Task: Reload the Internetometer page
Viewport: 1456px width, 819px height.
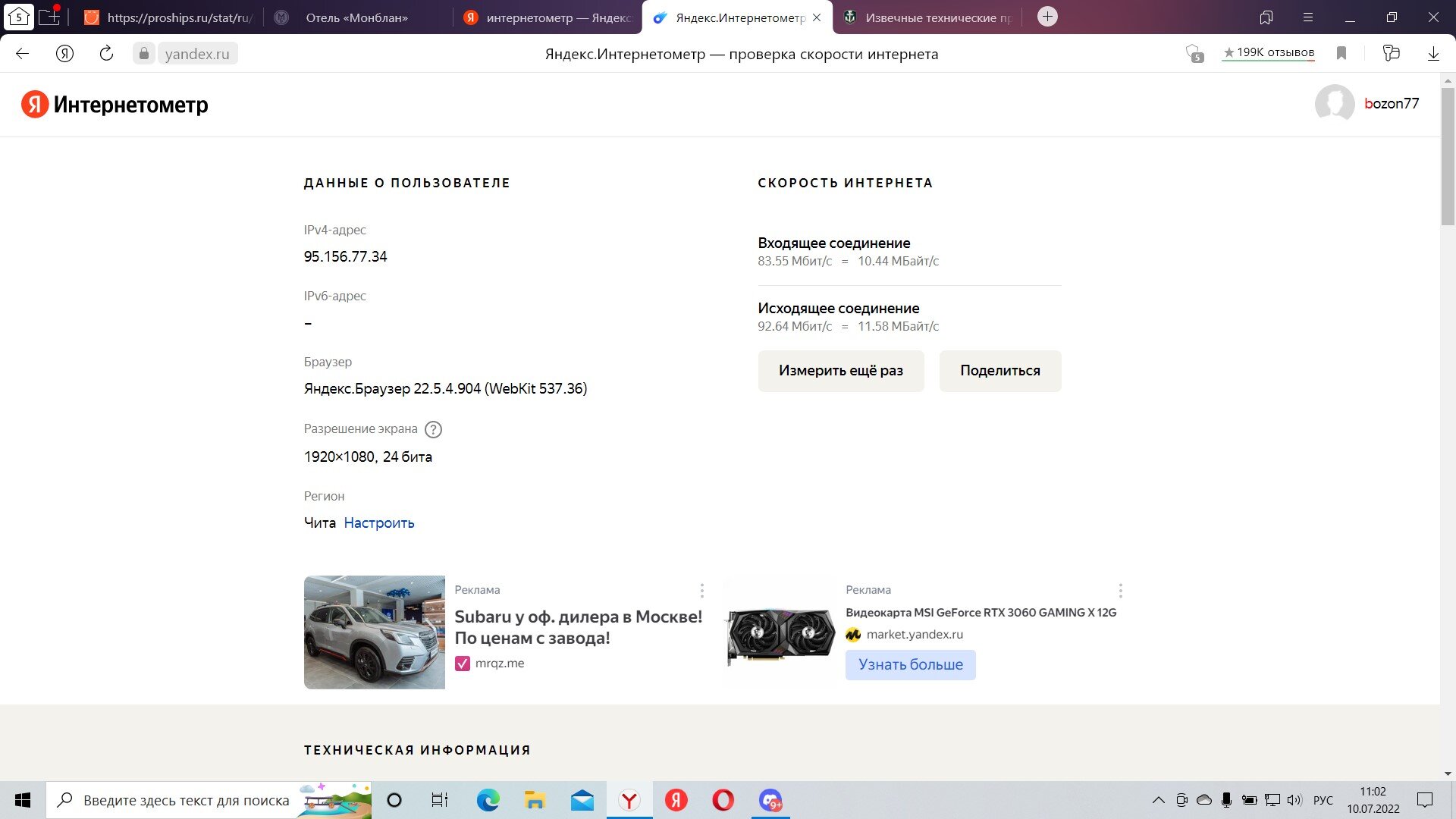Action: tap(106, 54)
